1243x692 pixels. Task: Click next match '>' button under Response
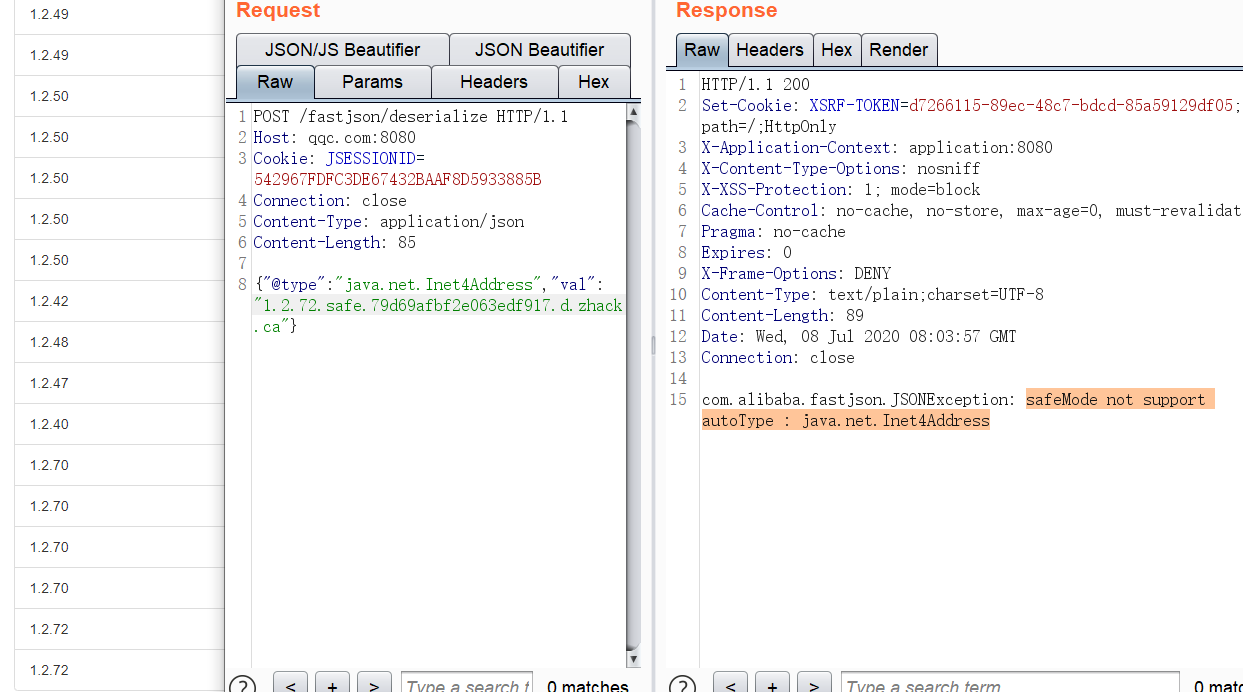point(814,685)
